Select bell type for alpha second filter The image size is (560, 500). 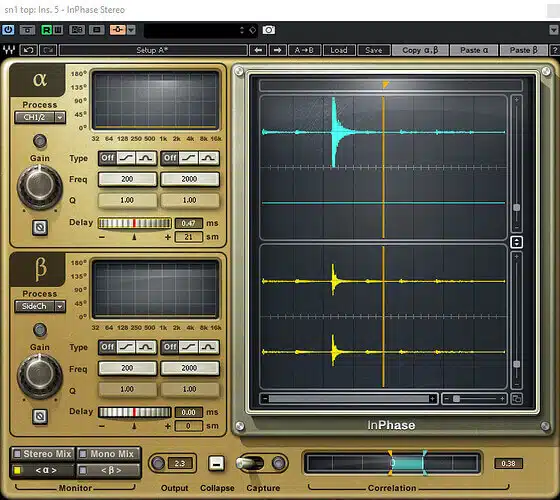(209, 158)
